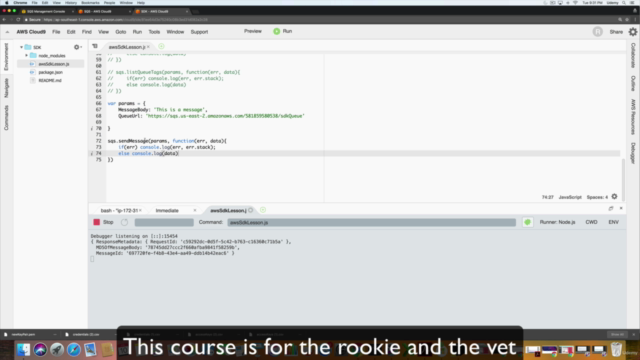
Task: Open the Commands side panel
Action: pyautogui.click(x=6, y=118)
